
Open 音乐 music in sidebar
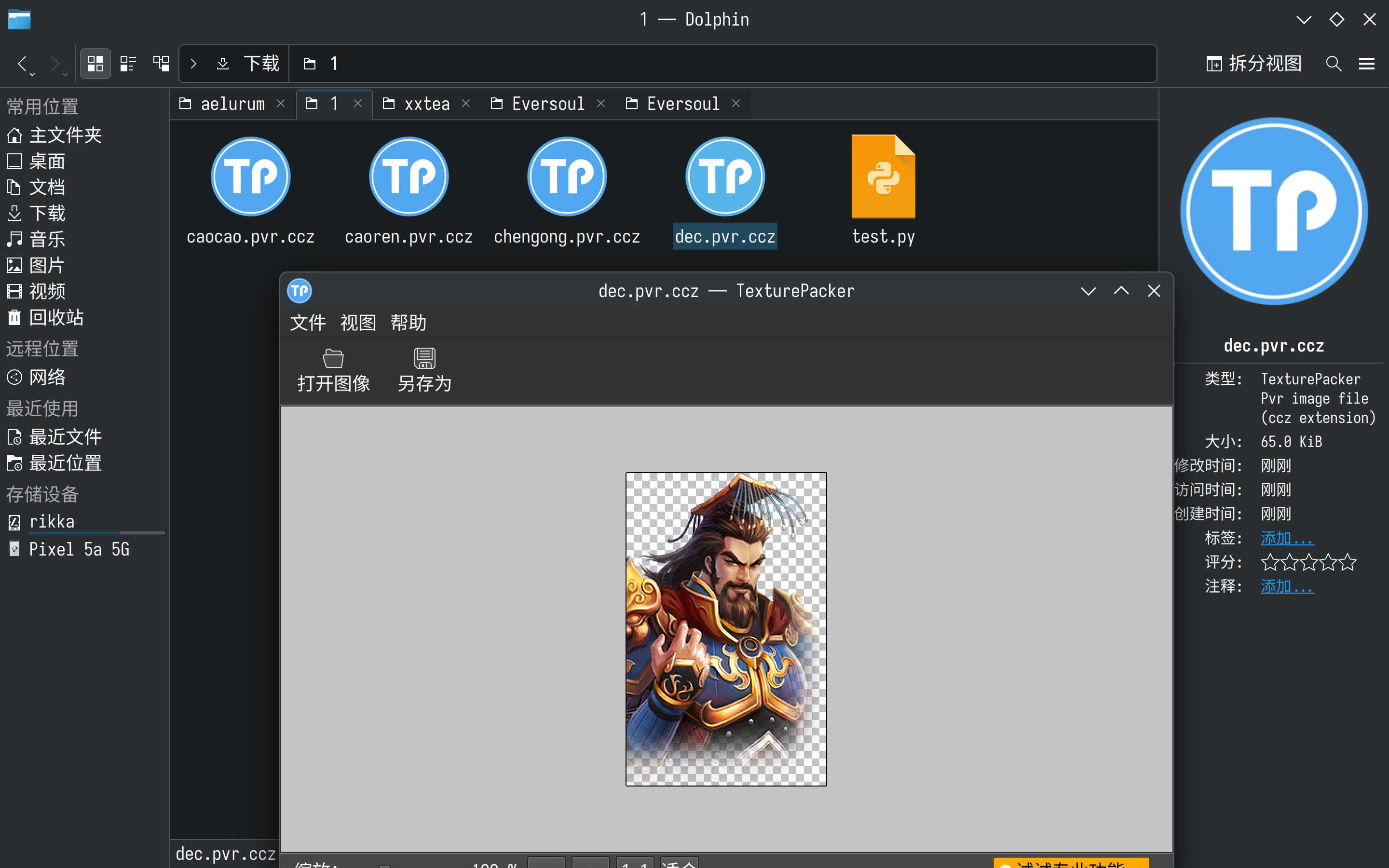tap(84, 239)
